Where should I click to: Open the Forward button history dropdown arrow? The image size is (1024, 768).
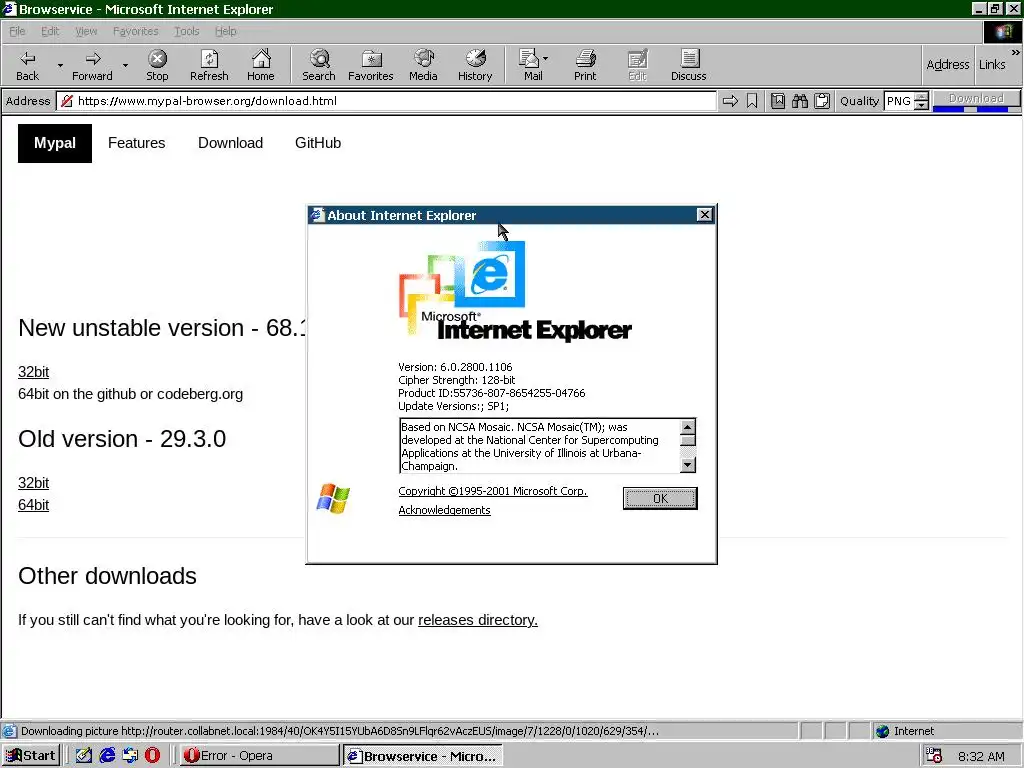(125, 65)
